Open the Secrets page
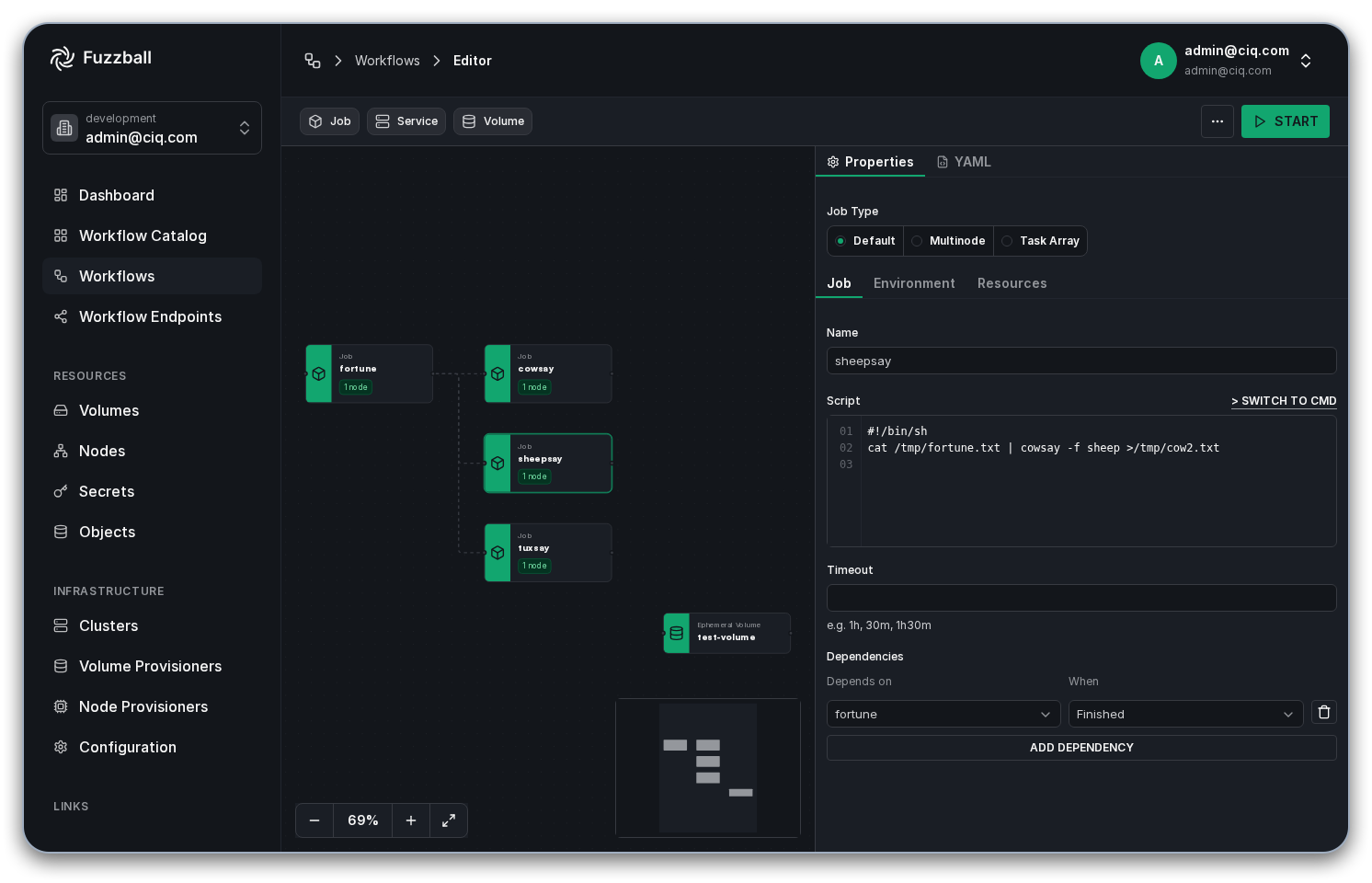 pyautogui.click(x=152, y=491)
